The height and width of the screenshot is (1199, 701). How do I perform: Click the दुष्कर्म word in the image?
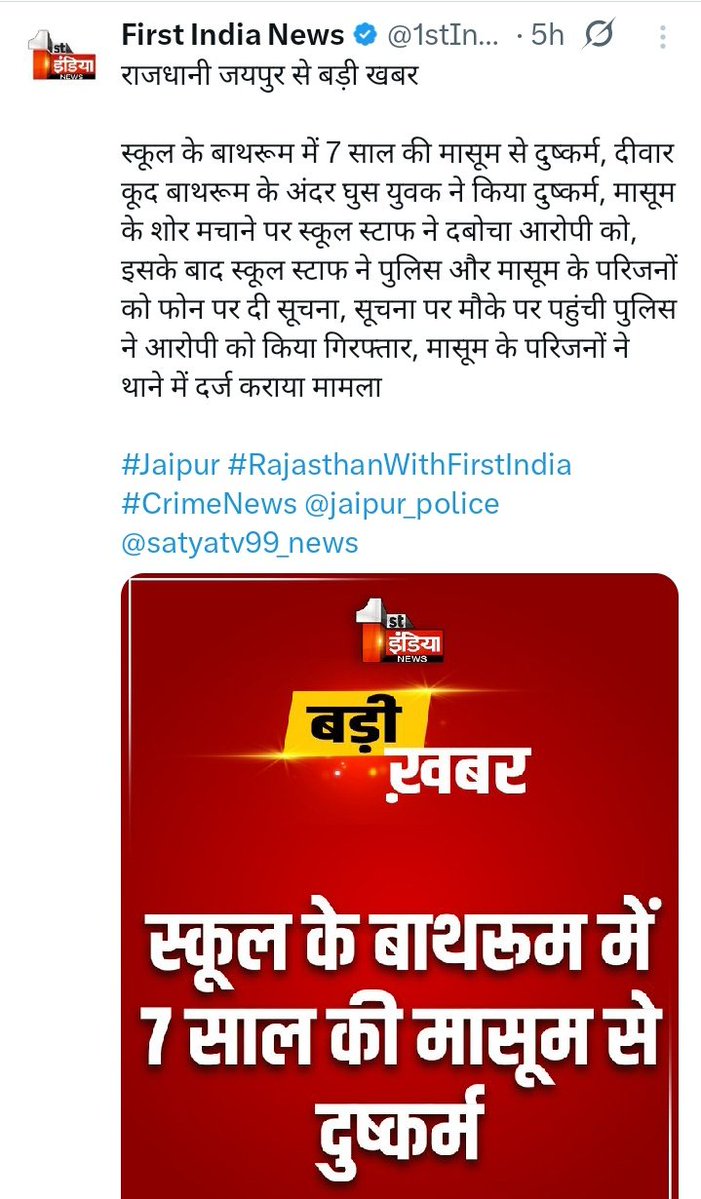tap(400, 1127)
